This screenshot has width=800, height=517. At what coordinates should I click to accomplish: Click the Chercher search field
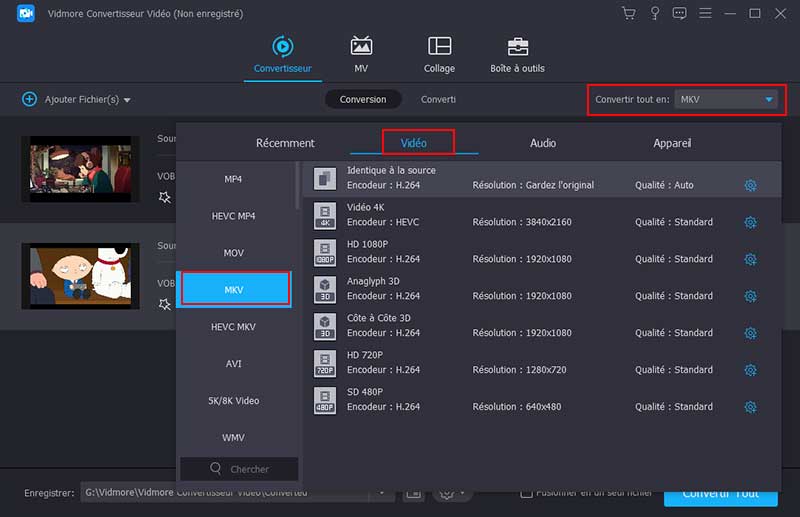240,469
